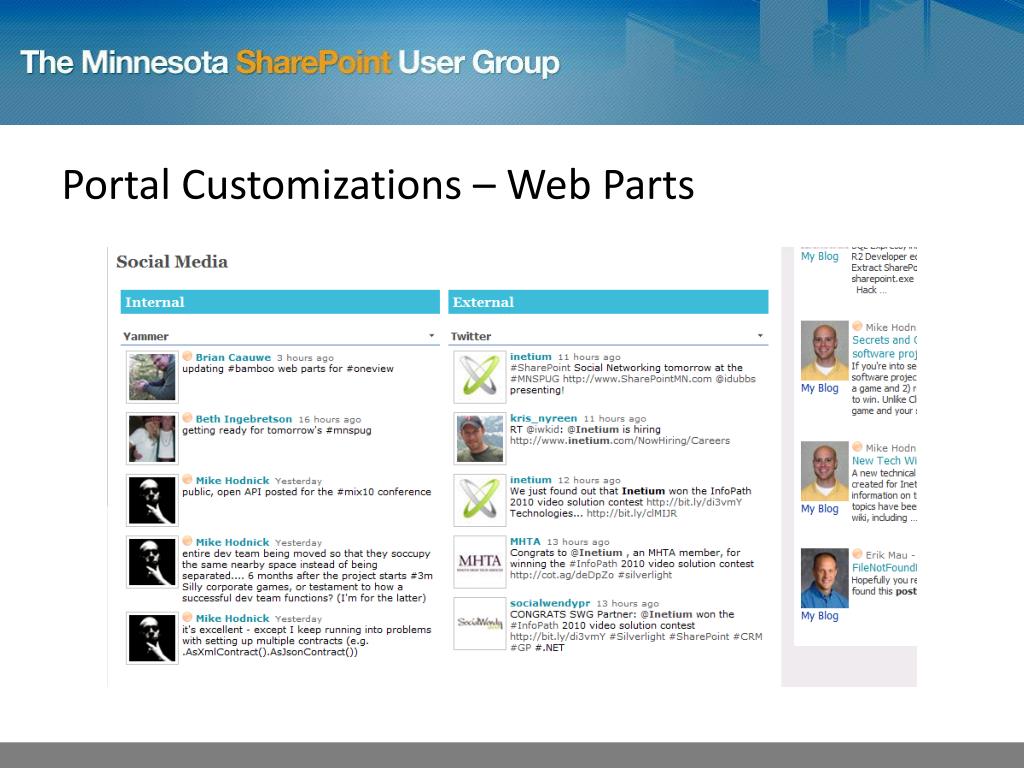Open the socialwendypr username link
This screenshot has height=768, width=1024.
550,603
